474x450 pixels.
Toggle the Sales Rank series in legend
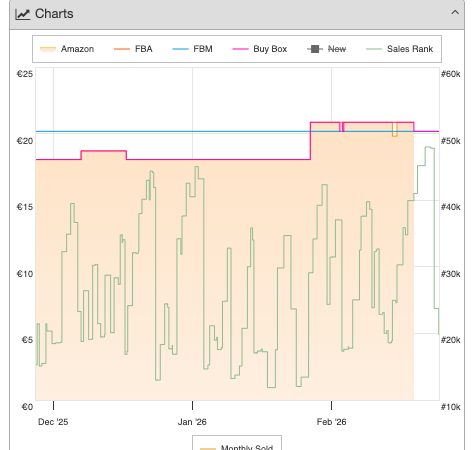399,49
